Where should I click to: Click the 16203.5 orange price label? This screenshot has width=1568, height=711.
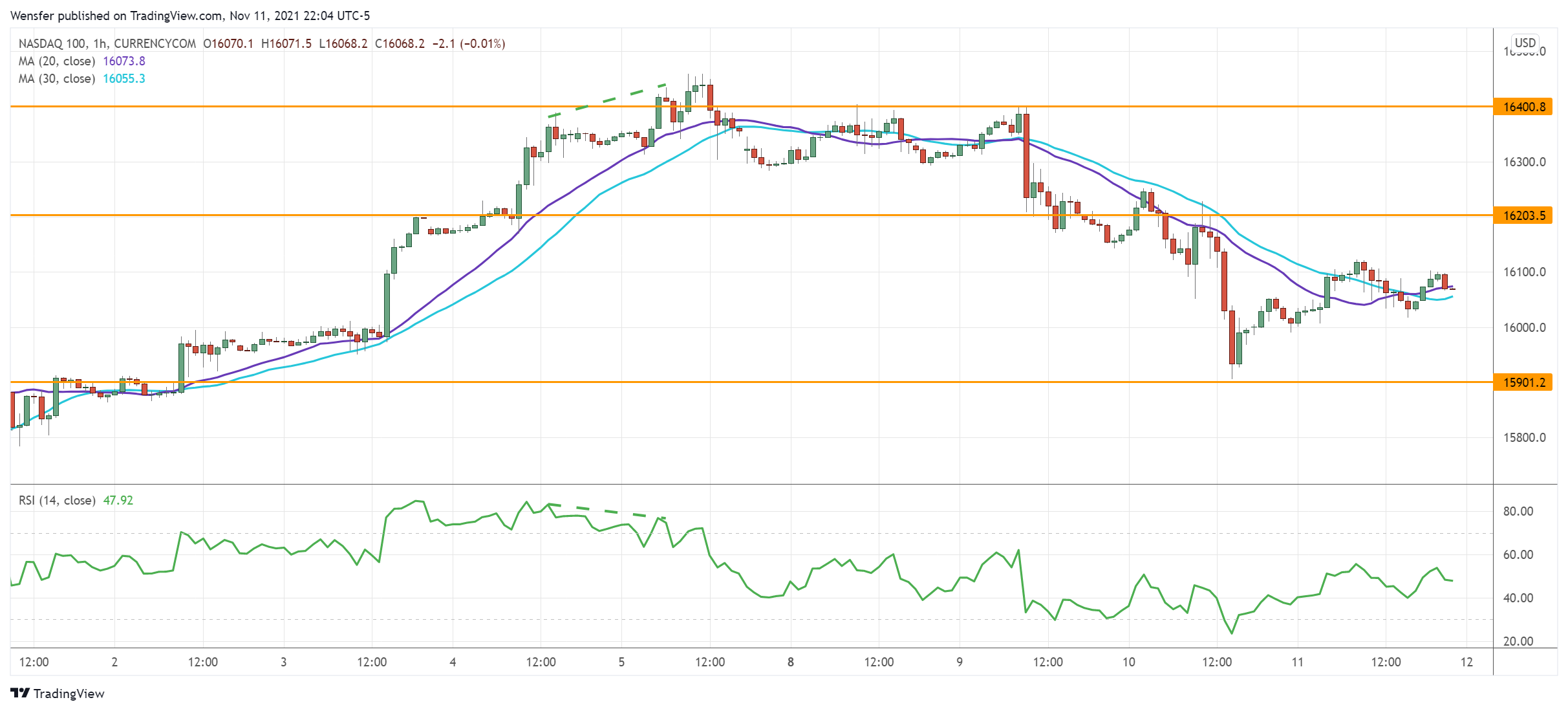point(1524,215)
